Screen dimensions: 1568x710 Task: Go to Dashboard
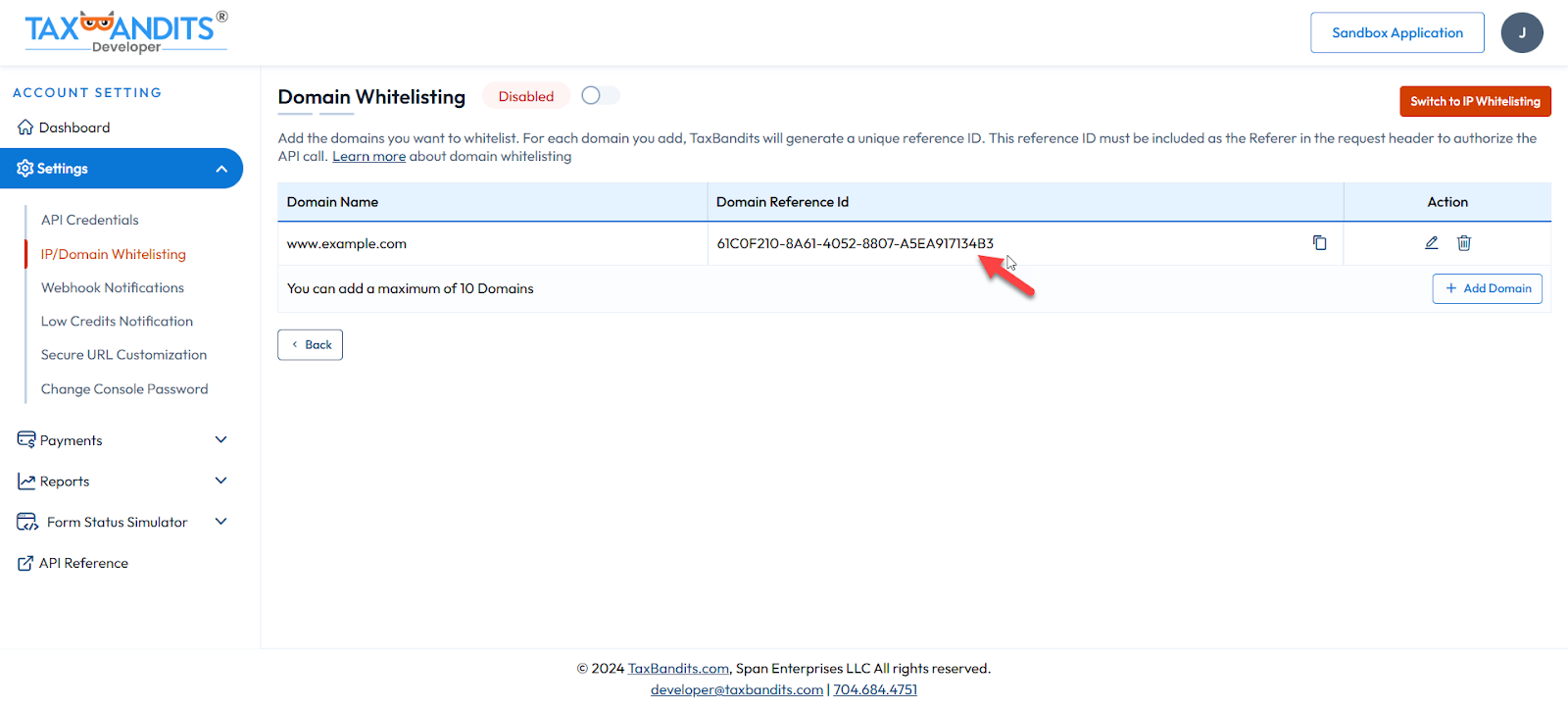coord(74,127)
